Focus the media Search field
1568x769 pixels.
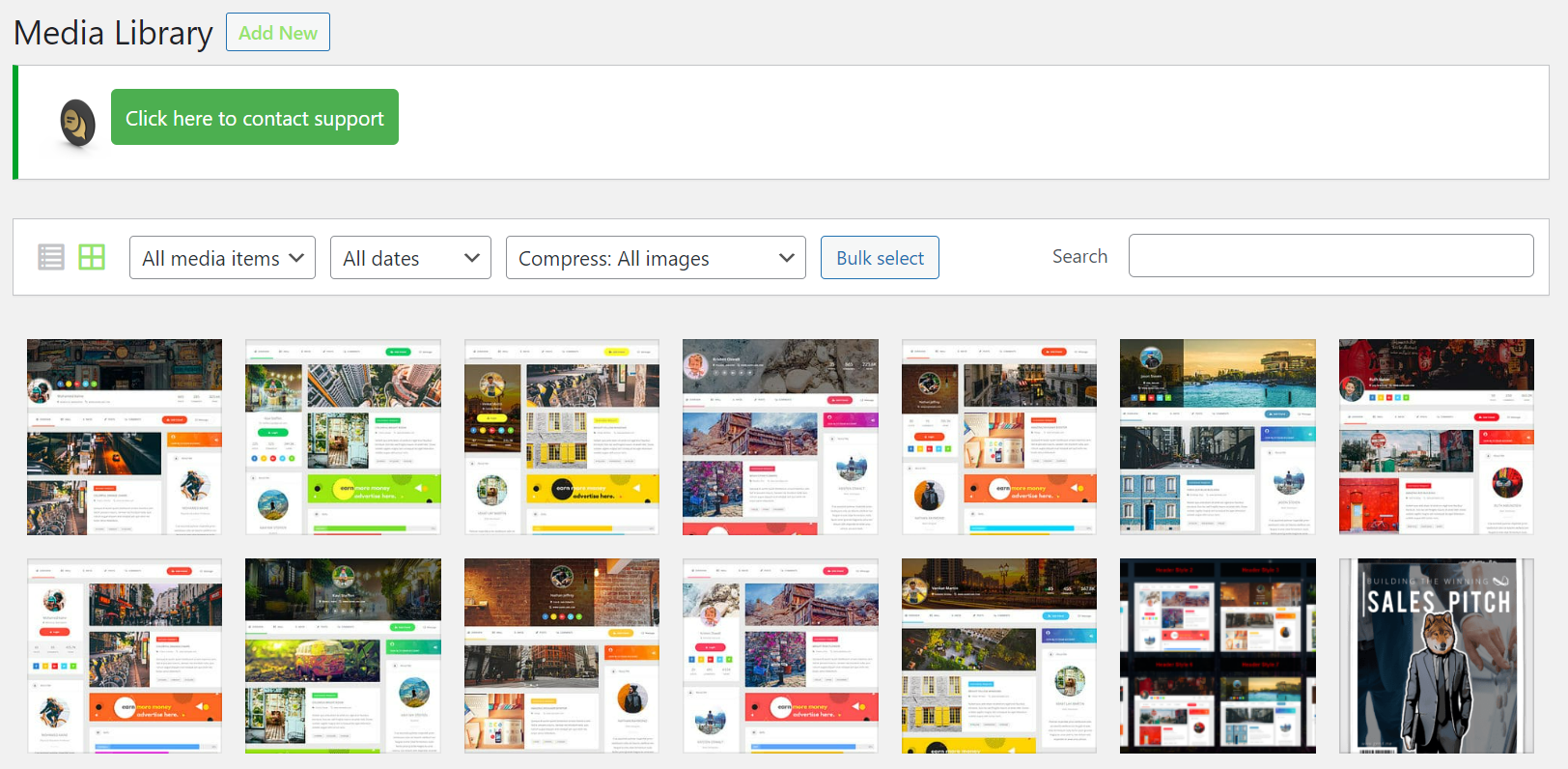click(x=1330, y=256)
